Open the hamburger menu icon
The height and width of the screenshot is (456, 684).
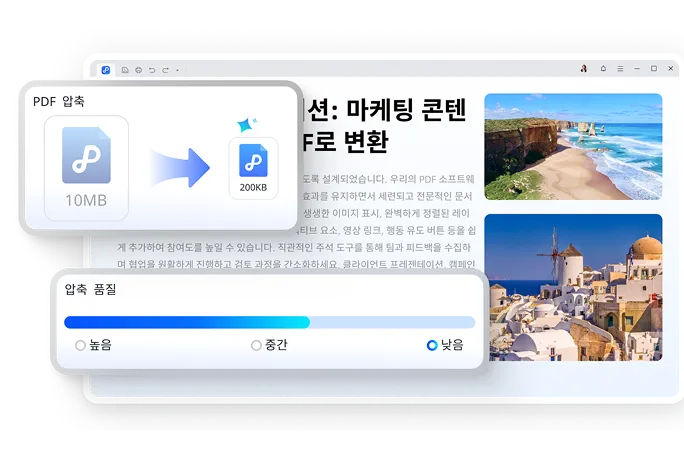pyautogui.click(x=620, y=69)
